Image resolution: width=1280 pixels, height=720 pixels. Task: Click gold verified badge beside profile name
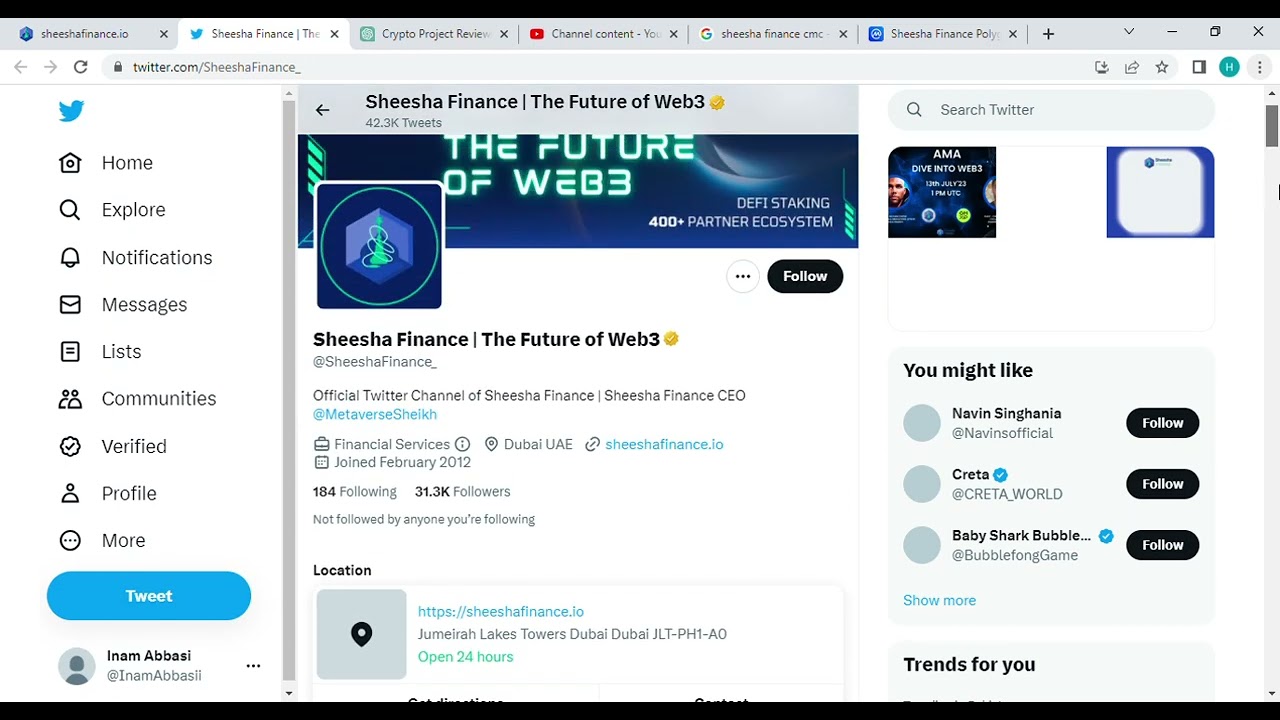point(671,339)
